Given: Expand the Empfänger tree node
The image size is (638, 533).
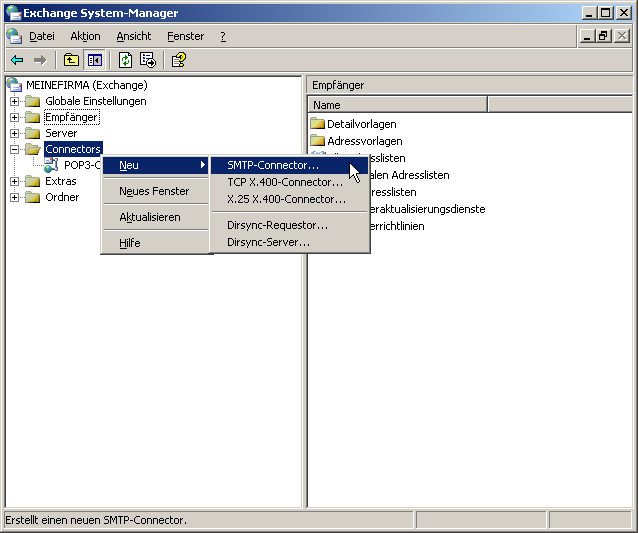Looking at the screenshot, I should (x=14, y=117).
